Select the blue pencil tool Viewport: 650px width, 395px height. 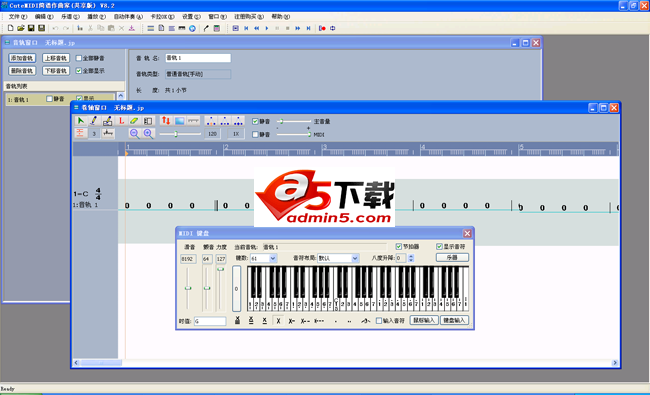(94, 121)
